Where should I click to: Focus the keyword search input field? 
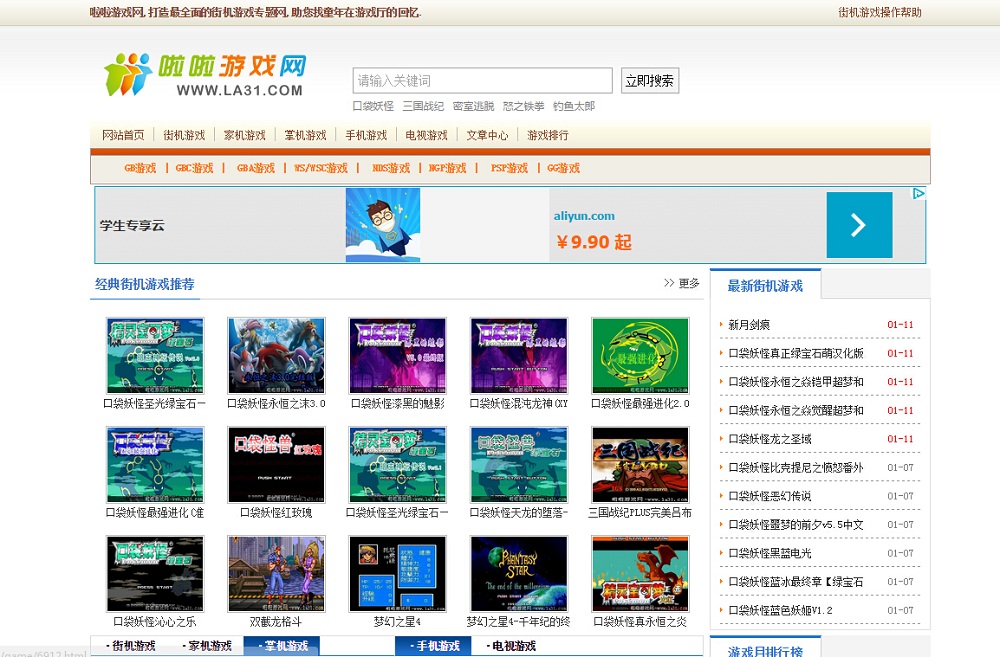482,80
